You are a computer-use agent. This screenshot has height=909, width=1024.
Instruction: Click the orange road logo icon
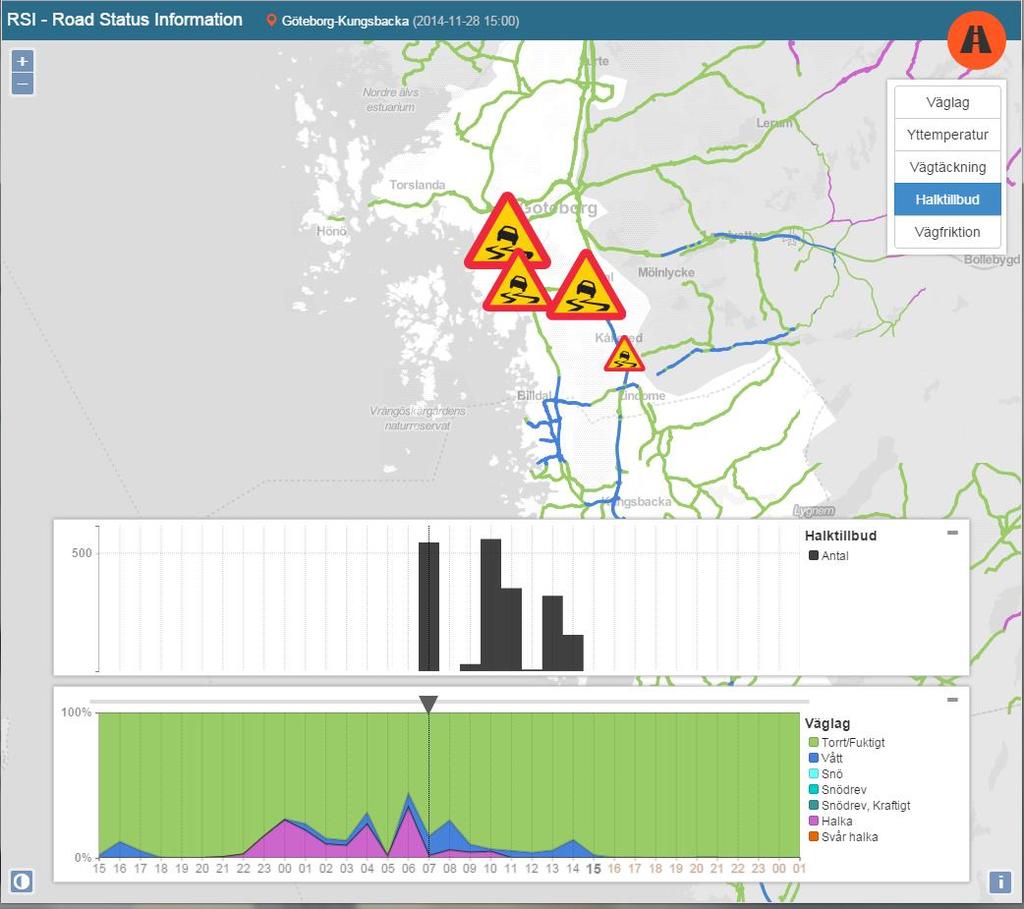click(x=976, y=40)
